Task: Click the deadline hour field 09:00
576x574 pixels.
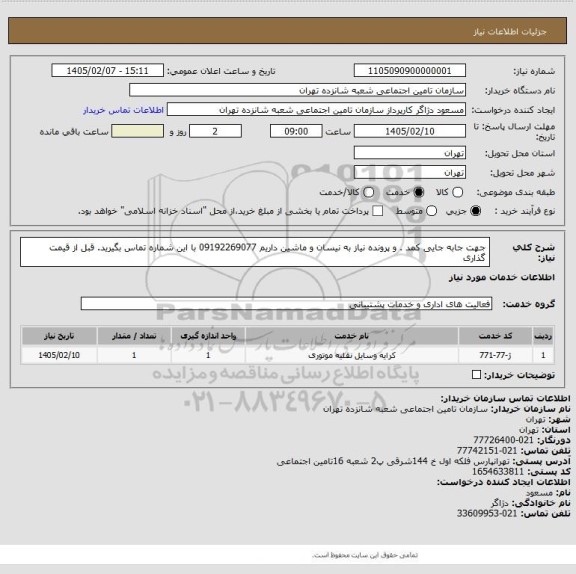Action: click(x=296, y=131)
